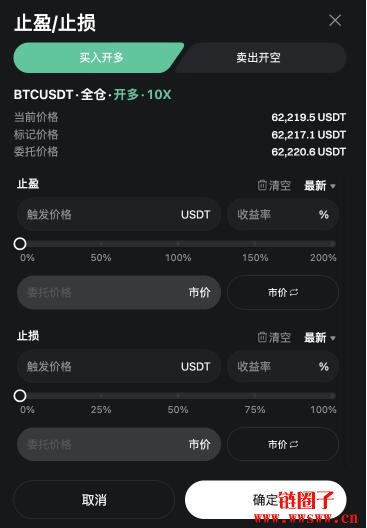Click the 取消 cancel button
Screen dimensions: 367x528
94,500
